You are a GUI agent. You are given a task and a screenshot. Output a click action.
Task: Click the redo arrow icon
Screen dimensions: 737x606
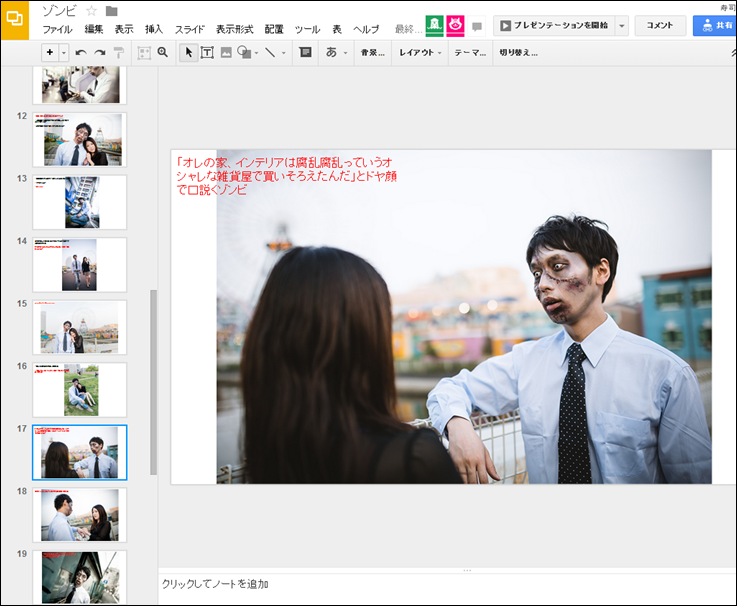click(100, 53)
